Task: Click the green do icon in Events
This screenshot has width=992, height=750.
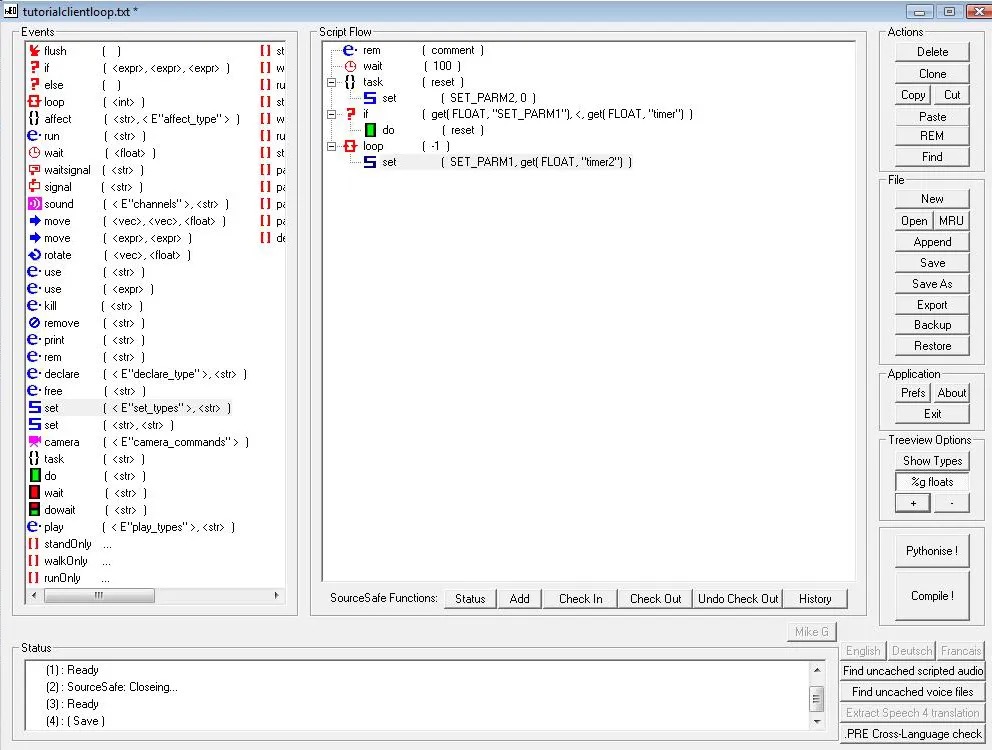Action: click(35, 475)
